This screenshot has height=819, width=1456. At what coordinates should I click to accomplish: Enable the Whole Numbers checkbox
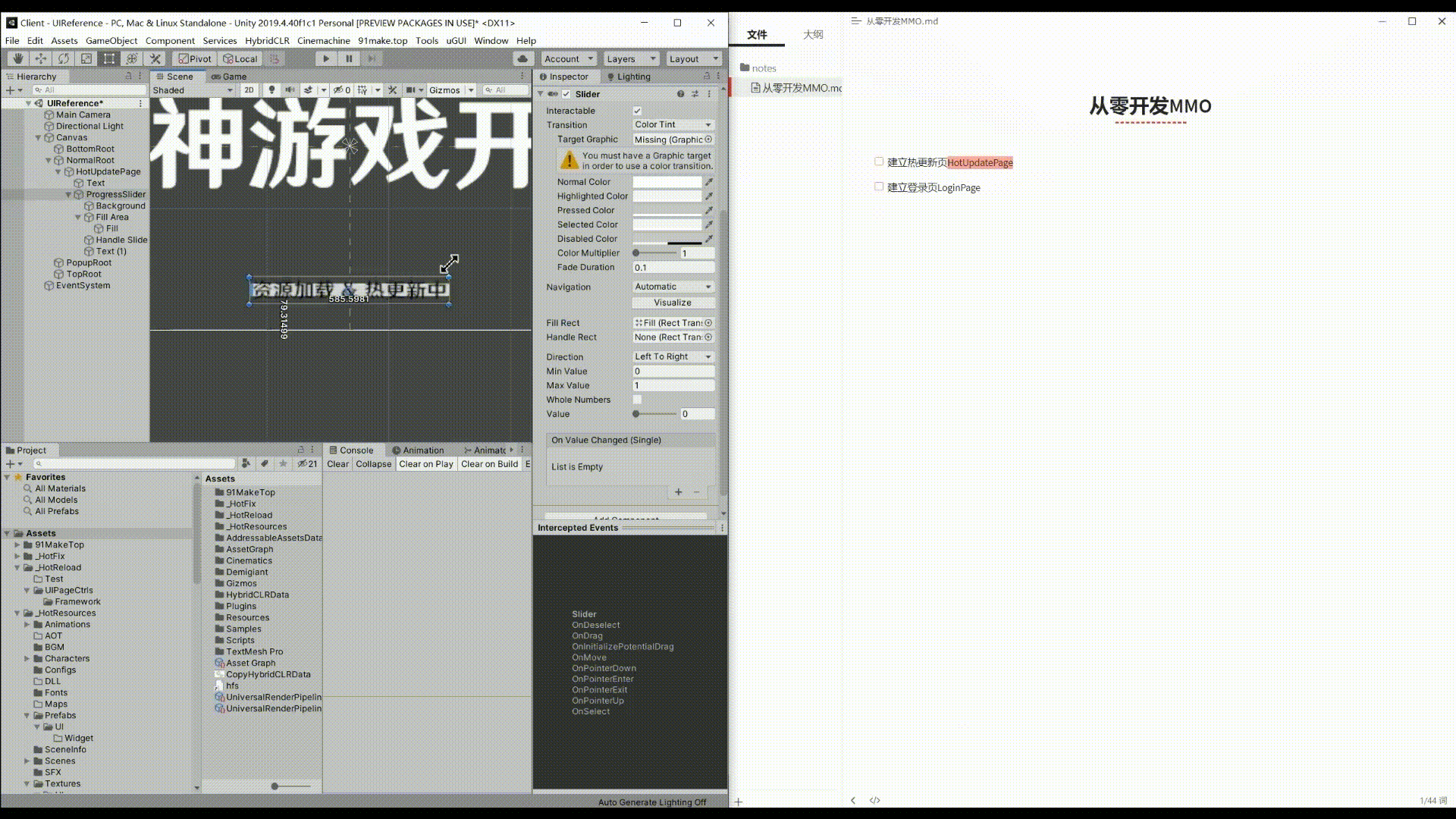pos(637,400)
